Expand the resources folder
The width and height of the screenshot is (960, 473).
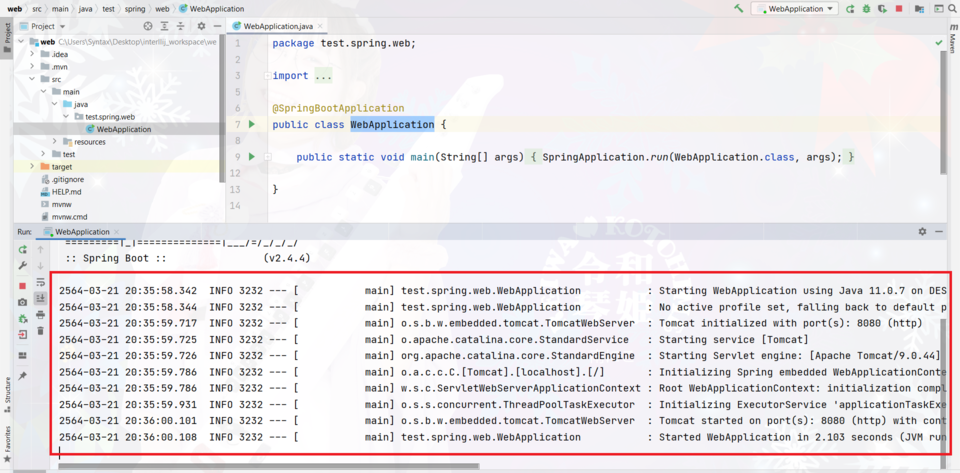tap(54, 141)
